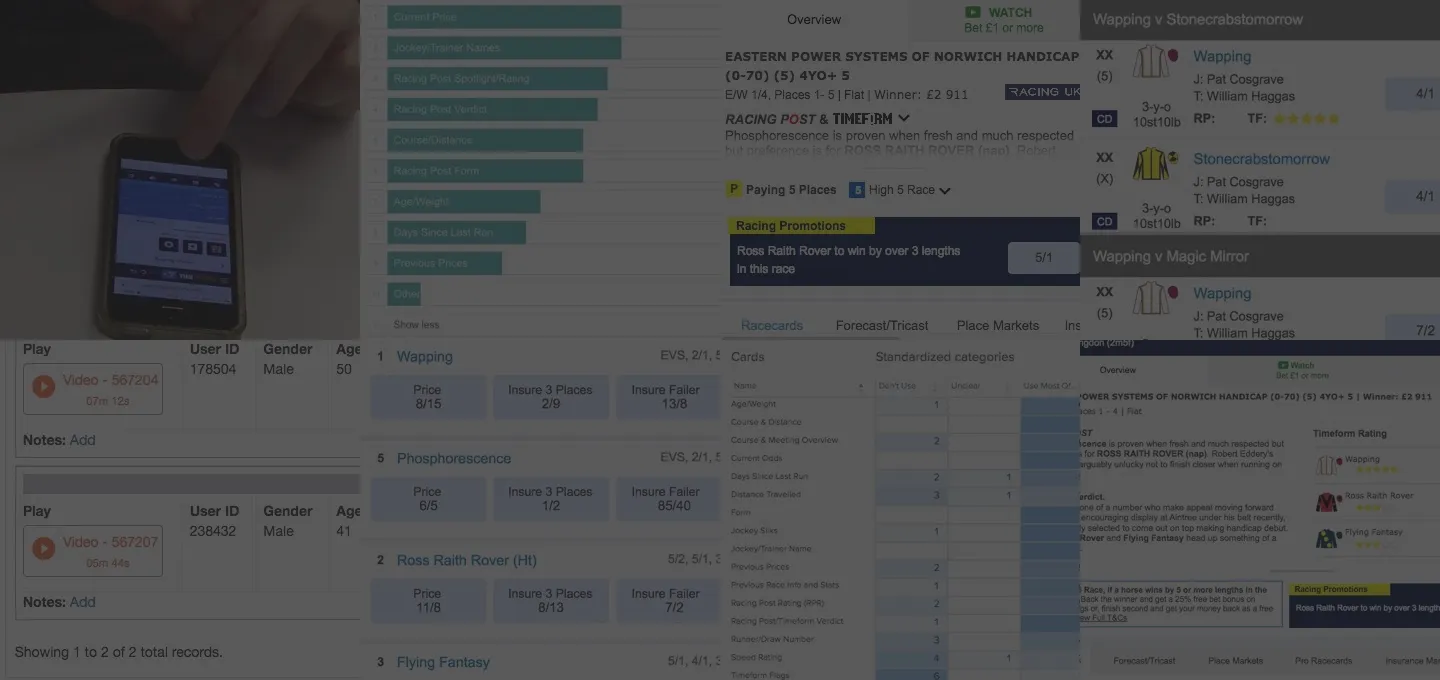Click the green WATCH video icon
Image resolution: width=1440 pixels, height=680 pixels.
[973, 13]
